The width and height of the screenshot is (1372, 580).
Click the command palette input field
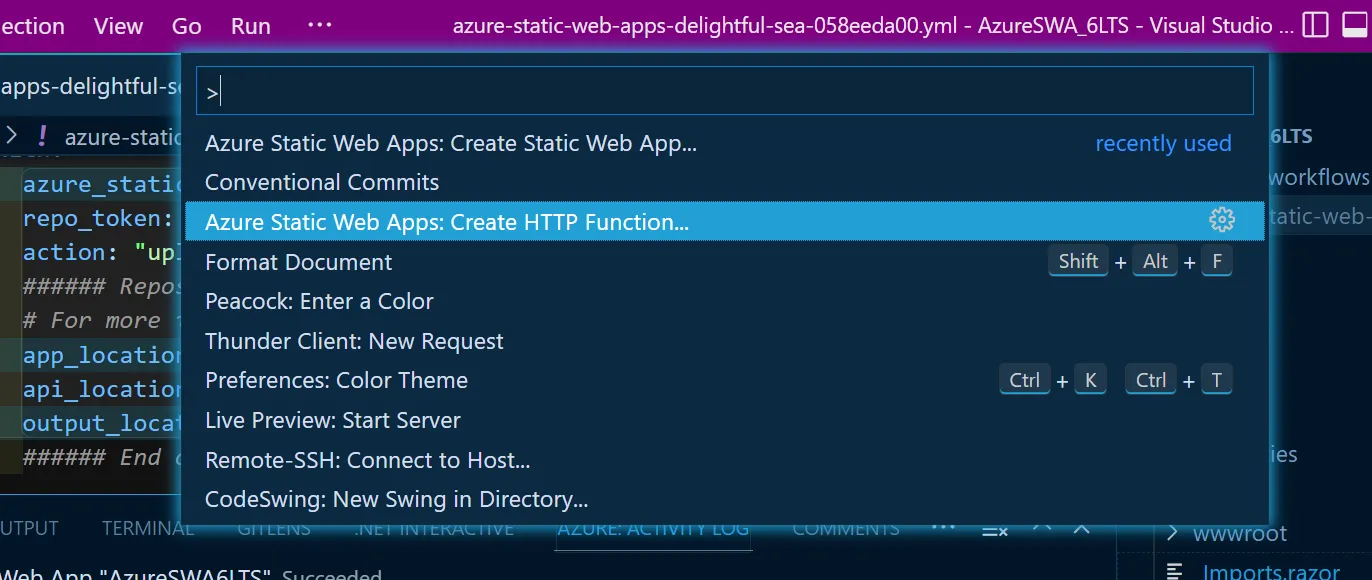[x=724, y=93]
